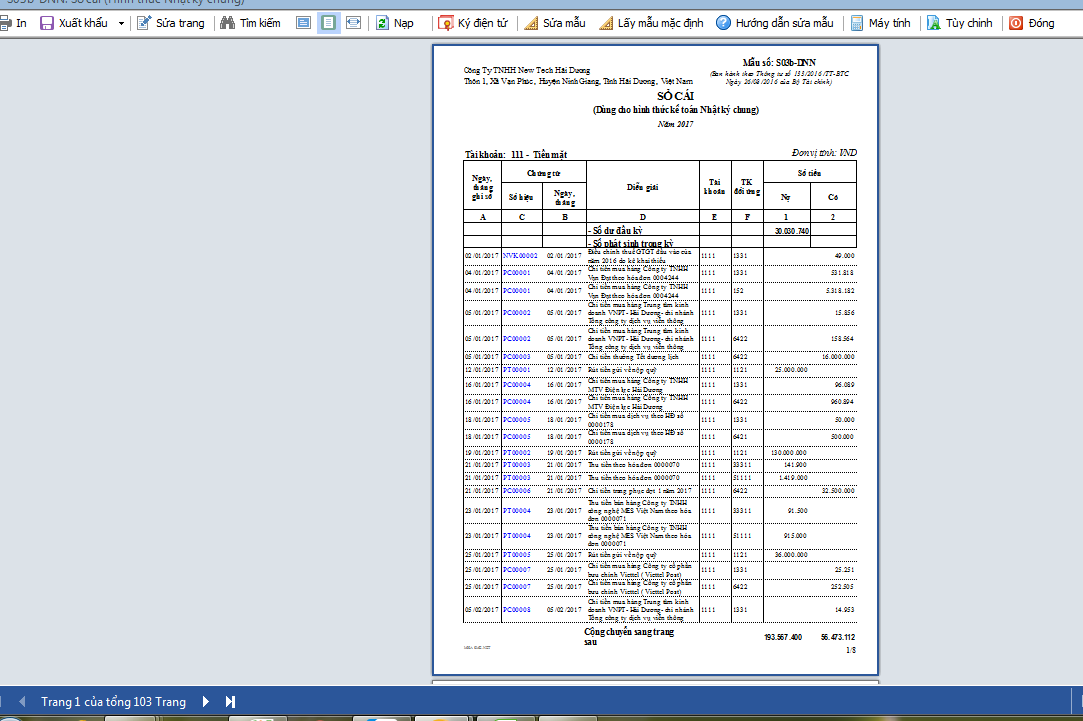Go to the previous page arrow
This screenshot has width=1083, height=721.
22,702
